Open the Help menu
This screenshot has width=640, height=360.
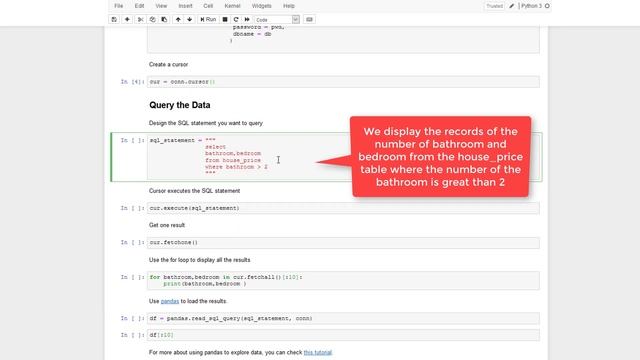(x=289, y=6)
